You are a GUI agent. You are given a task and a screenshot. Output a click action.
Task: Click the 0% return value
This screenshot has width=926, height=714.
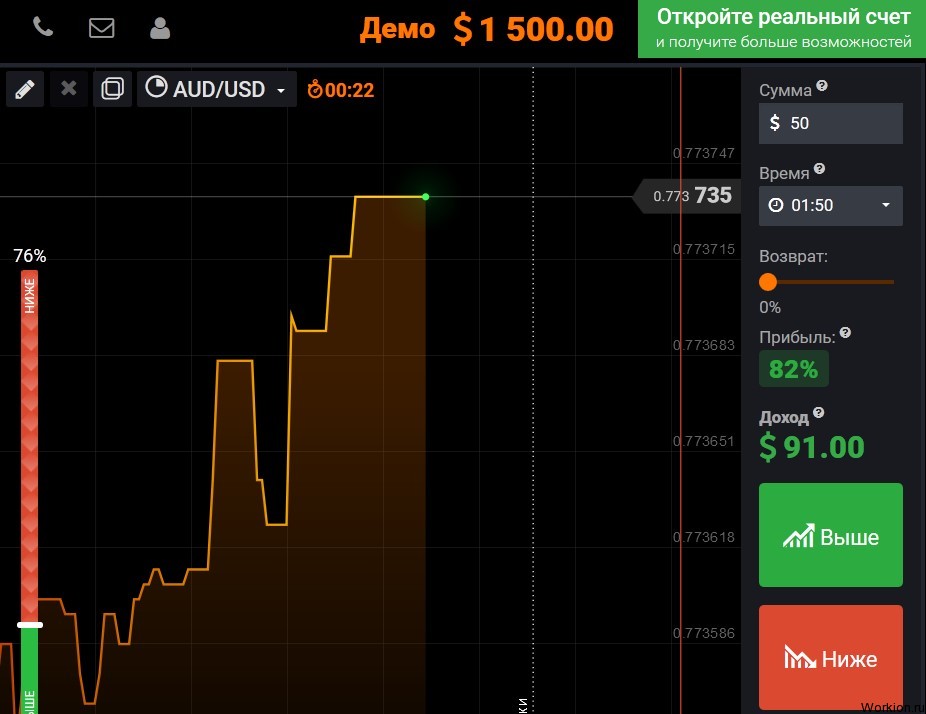770,308
